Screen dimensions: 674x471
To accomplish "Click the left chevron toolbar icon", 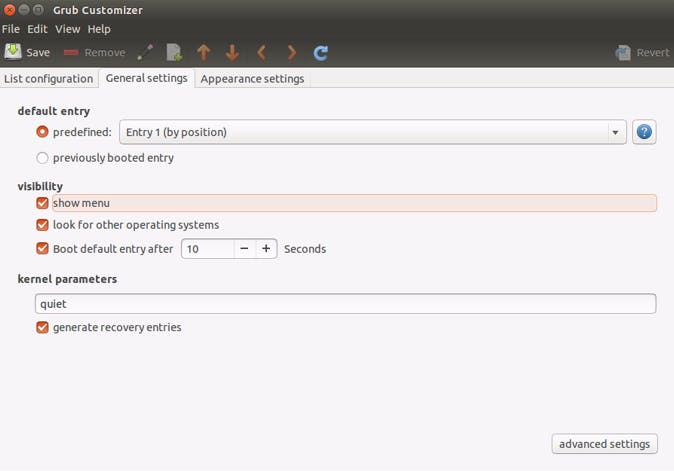I will coord(261,52).
